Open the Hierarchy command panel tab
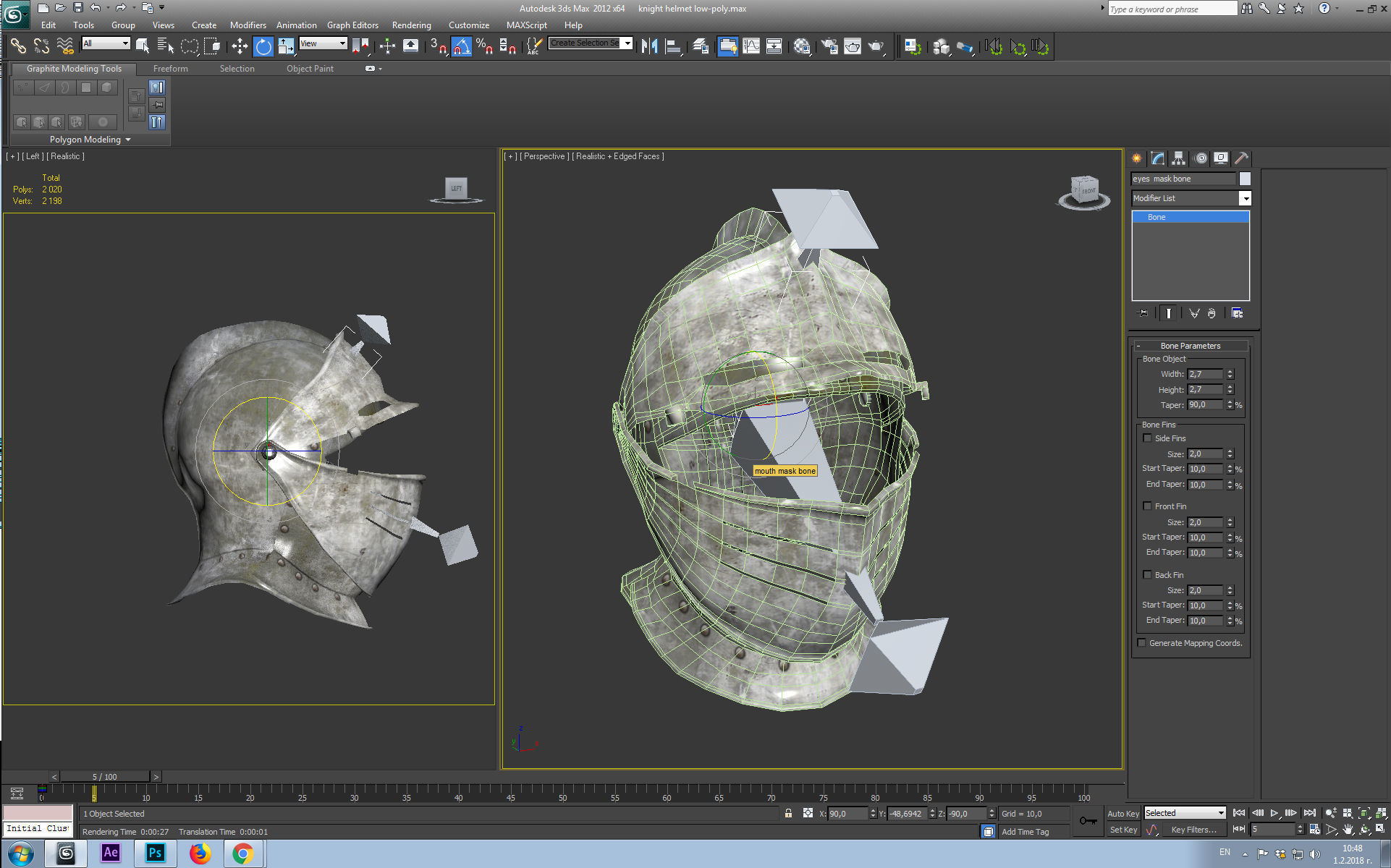1391x868 pixels. tap(1179, 158)
